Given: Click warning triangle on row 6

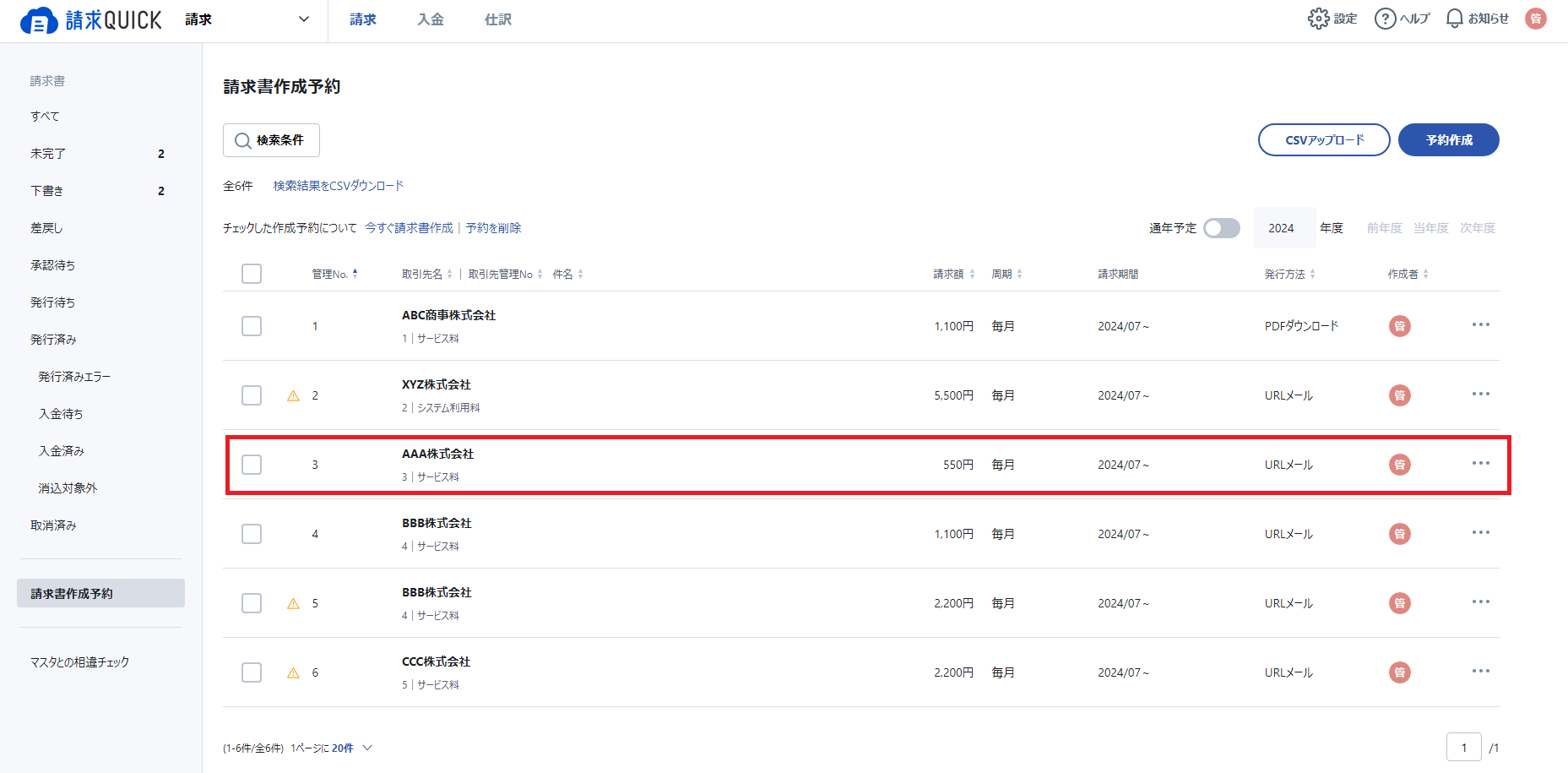Looking at the screenshot, I should pyautogui.click(x=293, y=672).
